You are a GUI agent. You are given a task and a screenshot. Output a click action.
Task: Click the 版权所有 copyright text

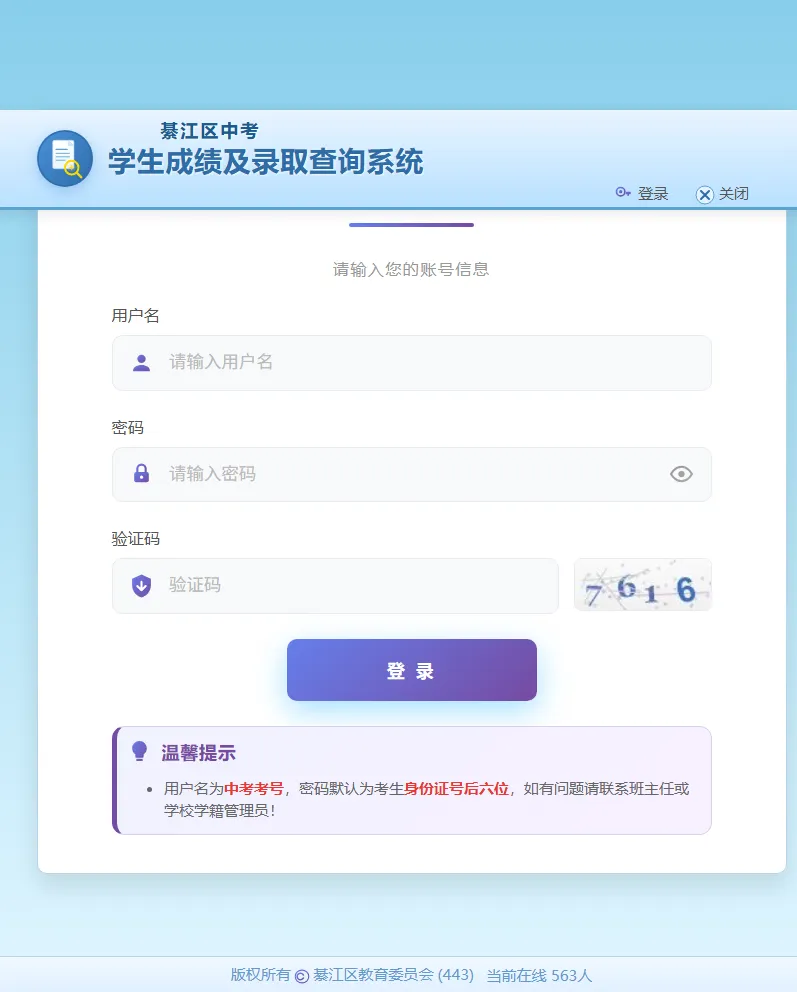pyautogui.click(x=260, y=975)
